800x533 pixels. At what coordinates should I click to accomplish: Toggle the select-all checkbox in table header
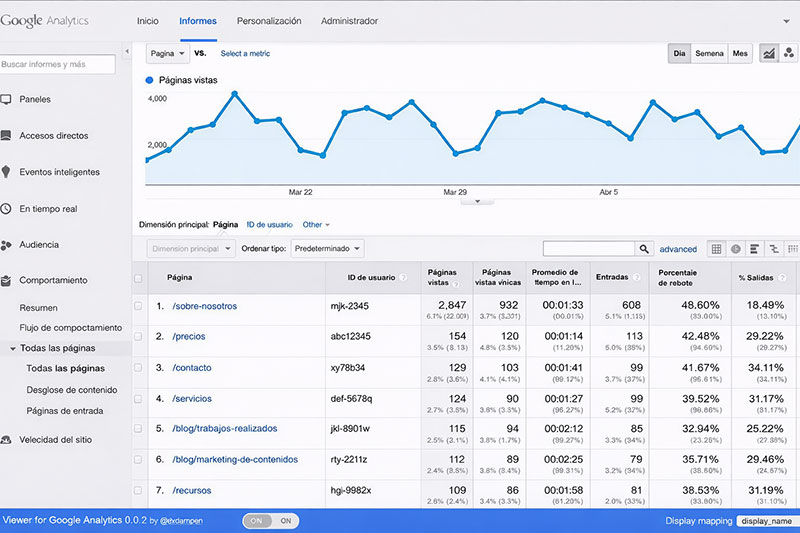point(138,278)
